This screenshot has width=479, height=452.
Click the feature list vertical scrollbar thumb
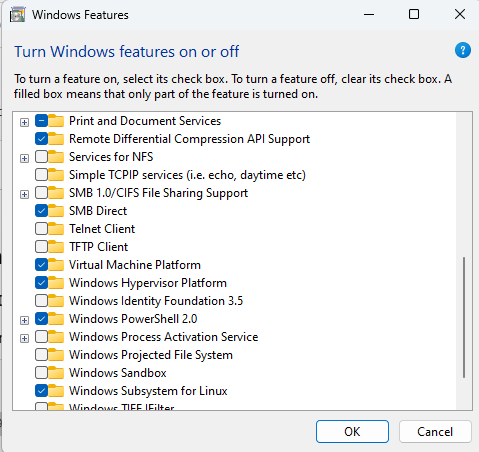click(x=464, y=317)
